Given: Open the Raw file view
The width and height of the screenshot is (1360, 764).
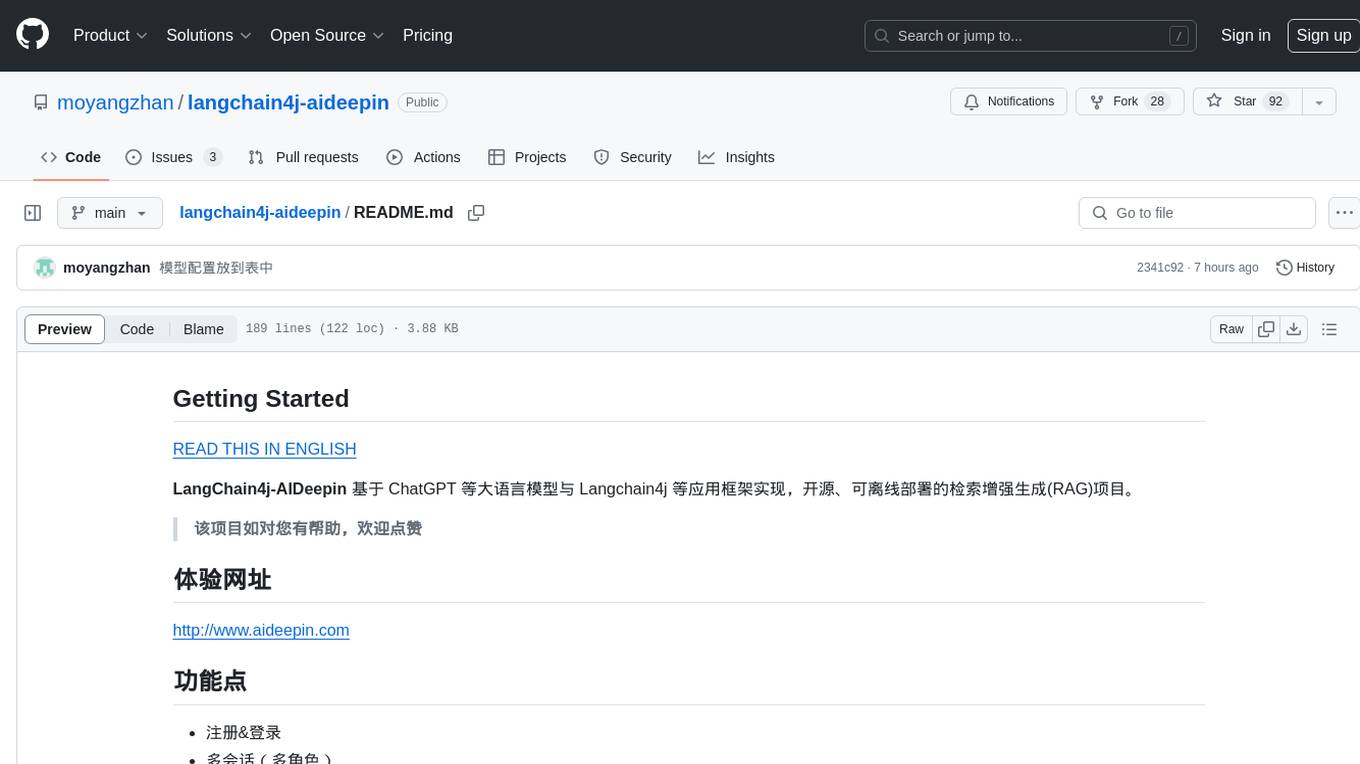Looking at the screenshot, I should point(1231,329).
